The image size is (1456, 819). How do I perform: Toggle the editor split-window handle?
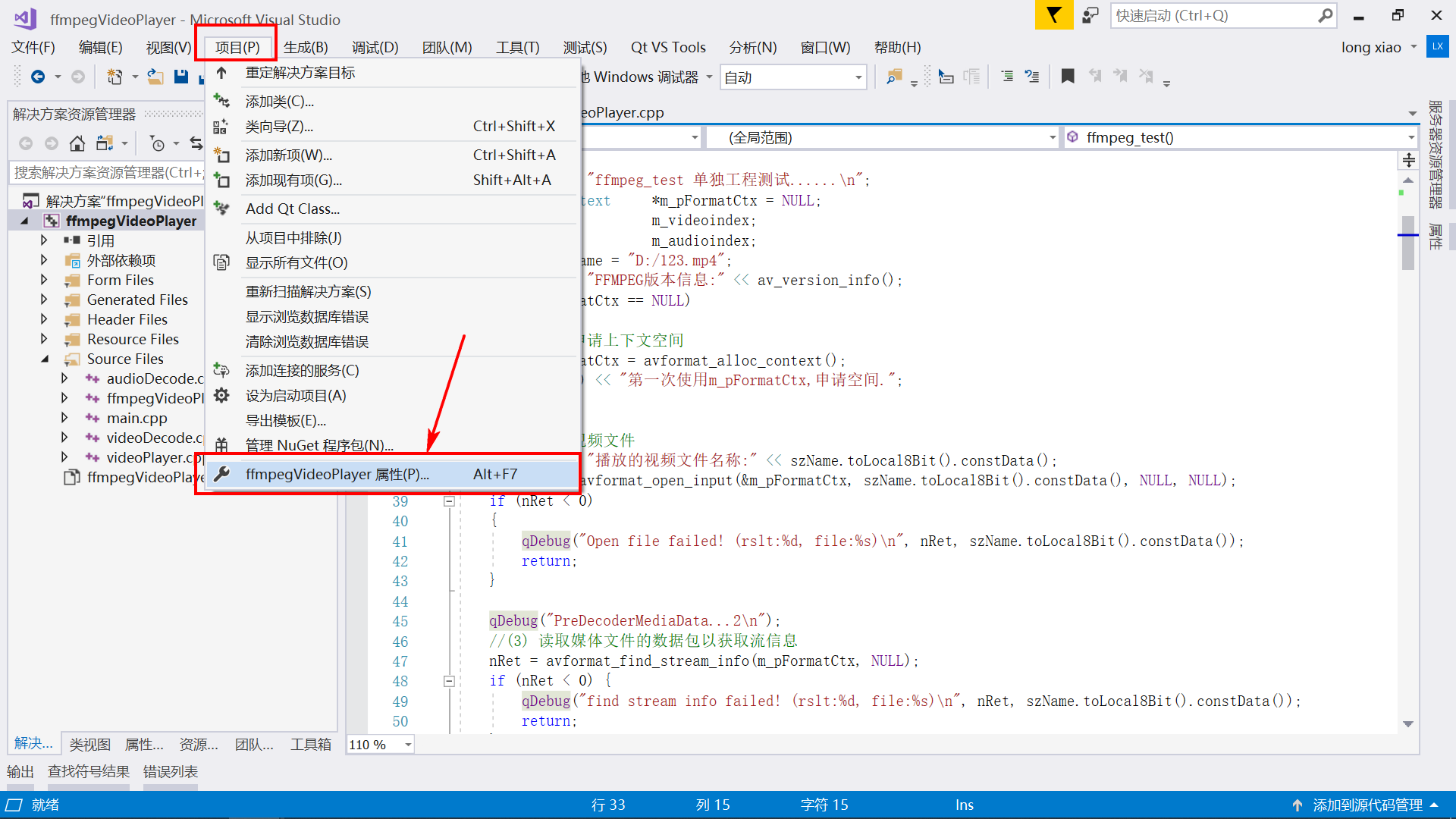pyautogui.click(x=1408, y=160)
